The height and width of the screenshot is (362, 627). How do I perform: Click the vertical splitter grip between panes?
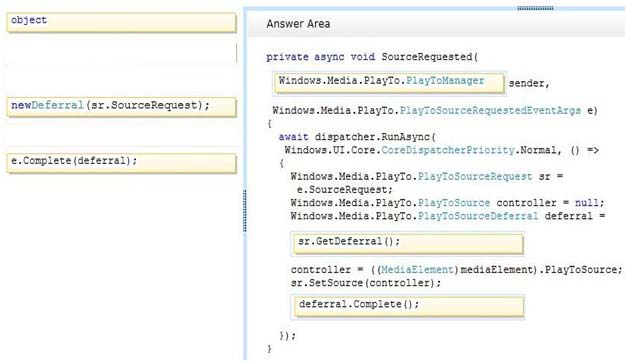click(245, 211)
